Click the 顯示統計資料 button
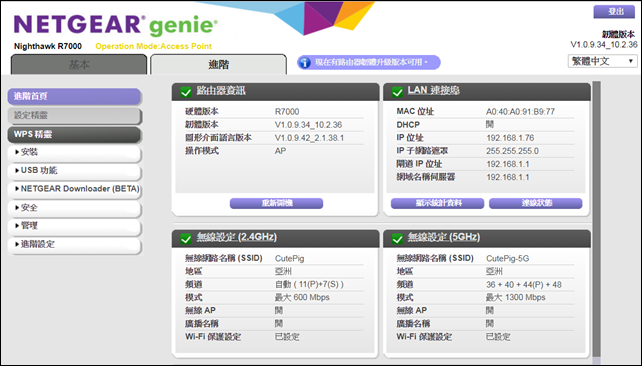Viewport: 642px width, 366px height. (438, 203)
